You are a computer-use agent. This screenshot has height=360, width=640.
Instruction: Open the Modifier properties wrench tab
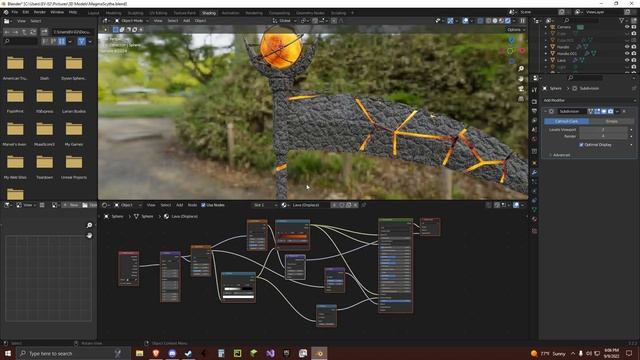click(534, 172)
